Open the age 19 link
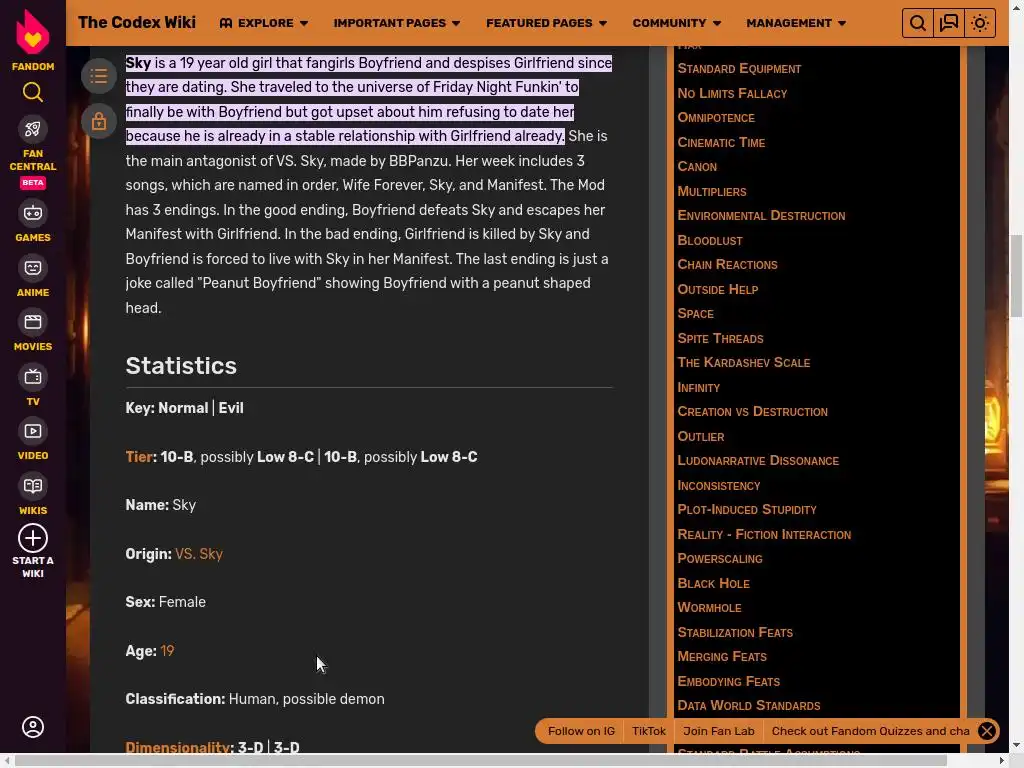 (x=167, y=650)
